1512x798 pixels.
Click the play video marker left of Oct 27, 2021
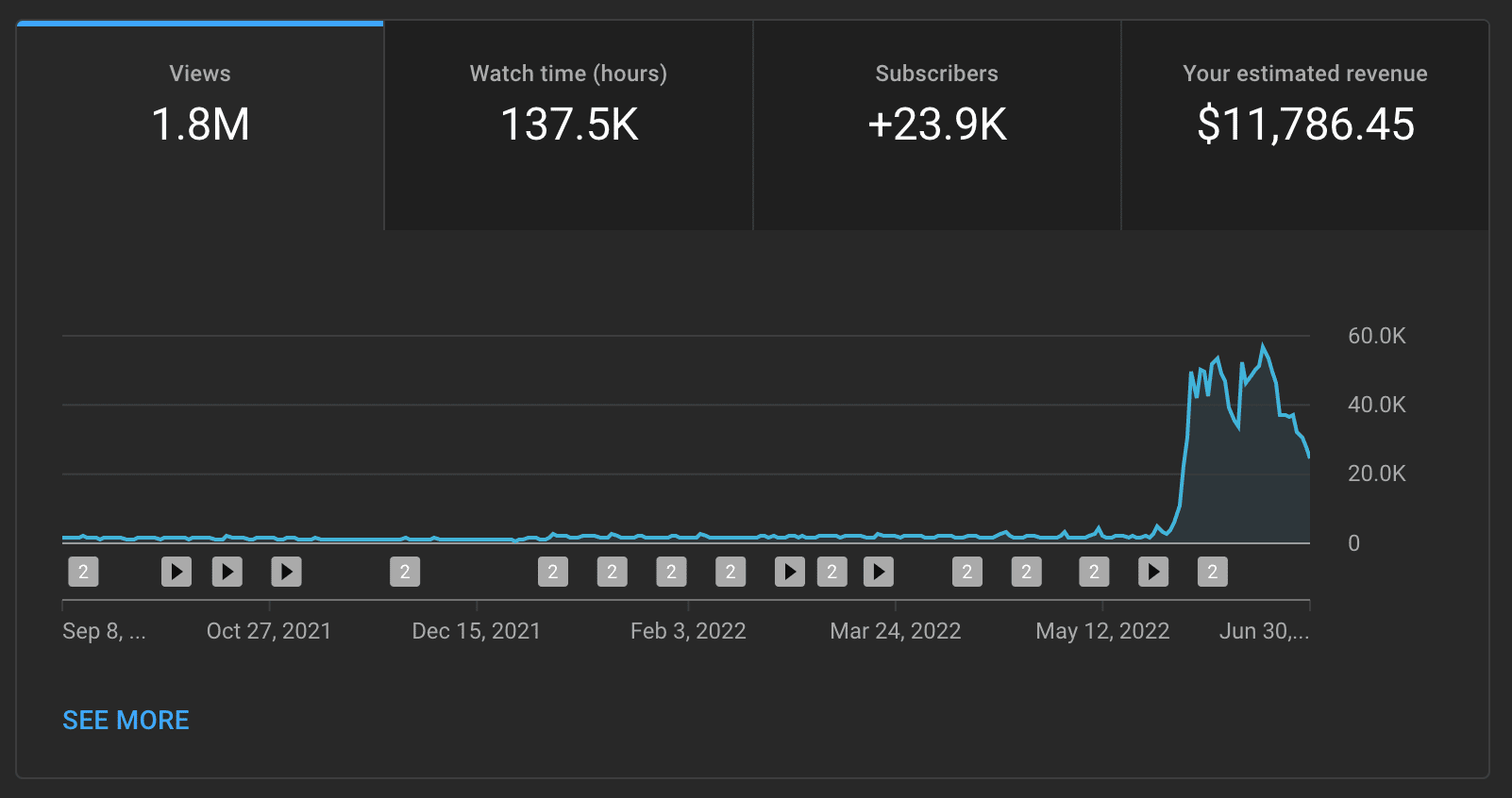point(176,571)
